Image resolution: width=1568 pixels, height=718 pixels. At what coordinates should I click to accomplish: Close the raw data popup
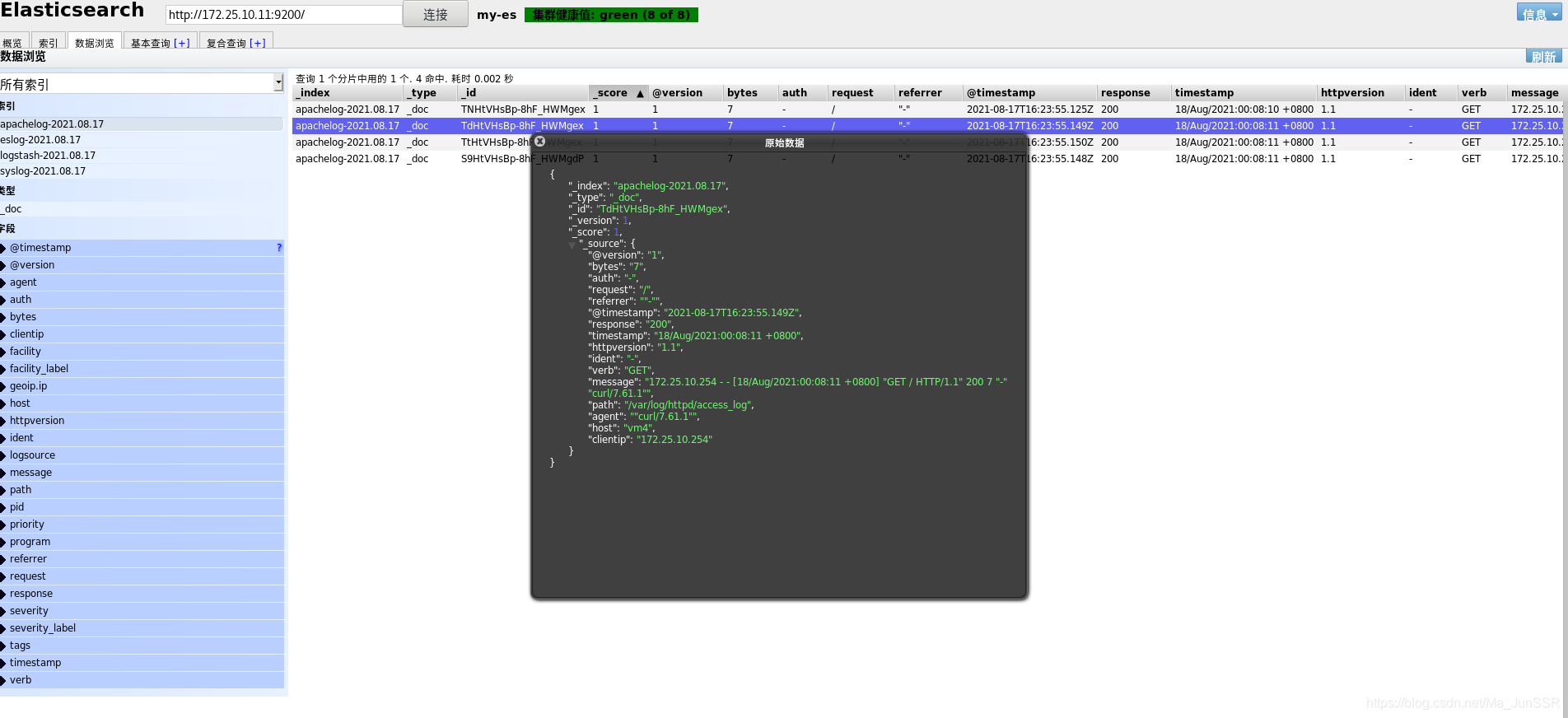[x=539, y=142]
